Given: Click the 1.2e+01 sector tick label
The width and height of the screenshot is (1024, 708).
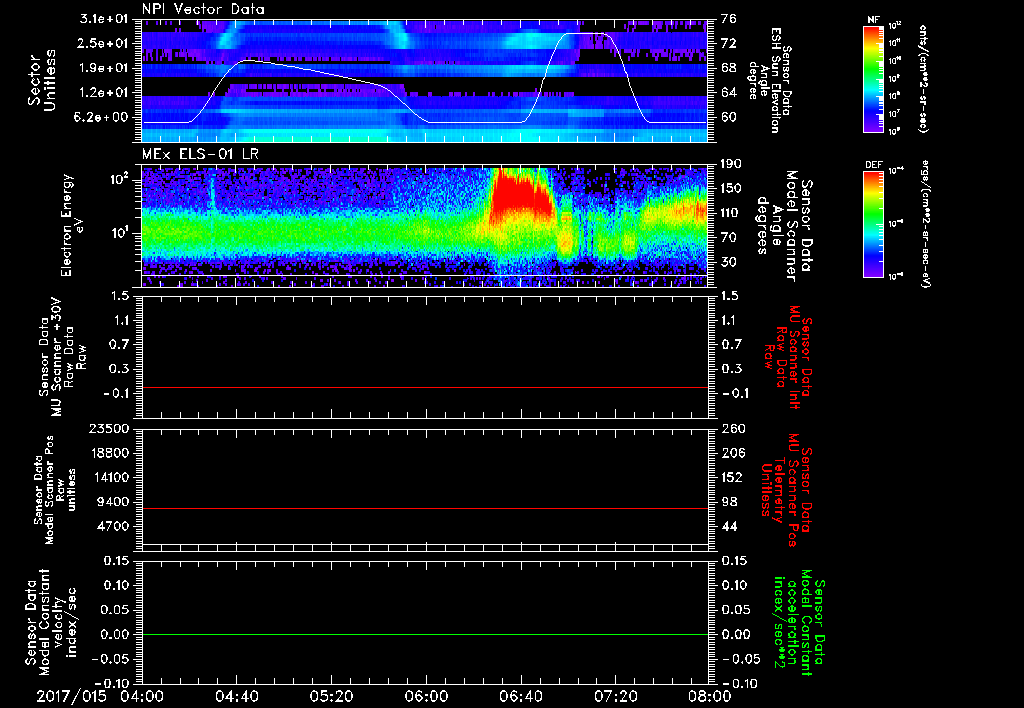Looking at the screenshot, I should click(103, 93).
